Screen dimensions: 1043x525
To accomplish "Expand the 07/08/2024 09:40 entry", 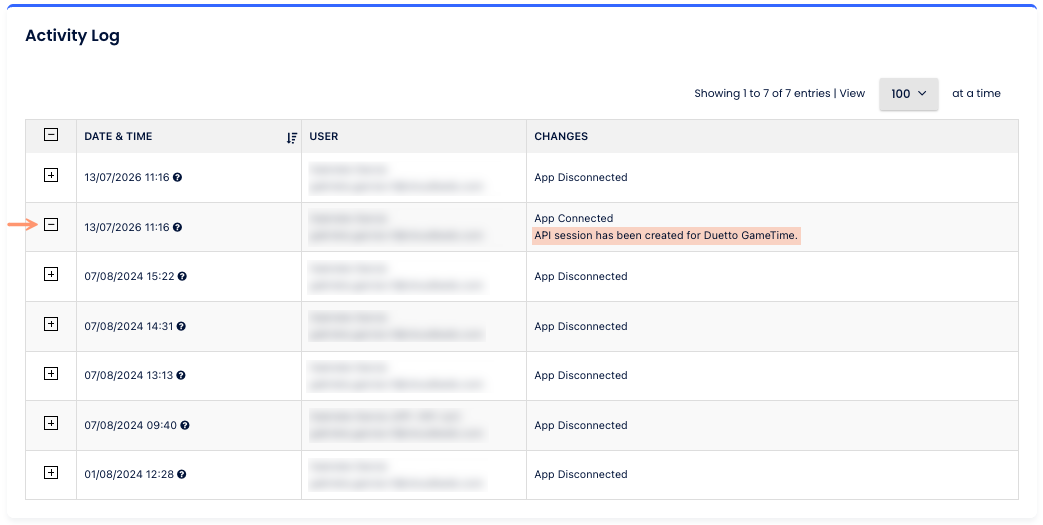I will [51, 423].
